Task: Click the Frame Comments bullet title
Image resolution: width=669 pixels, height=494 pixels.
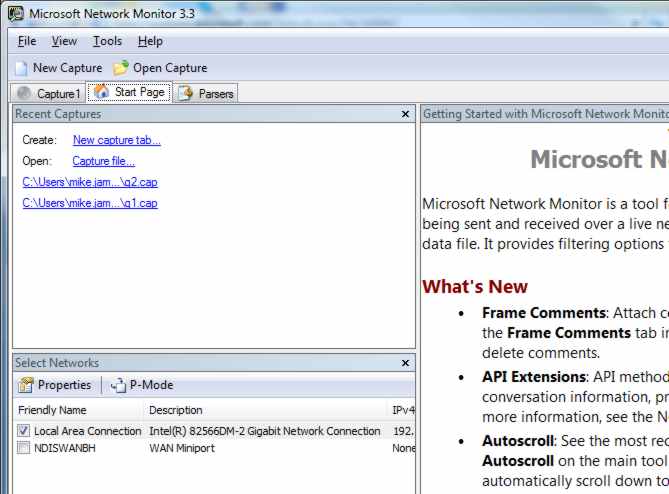Action: [x=544, y=313]
